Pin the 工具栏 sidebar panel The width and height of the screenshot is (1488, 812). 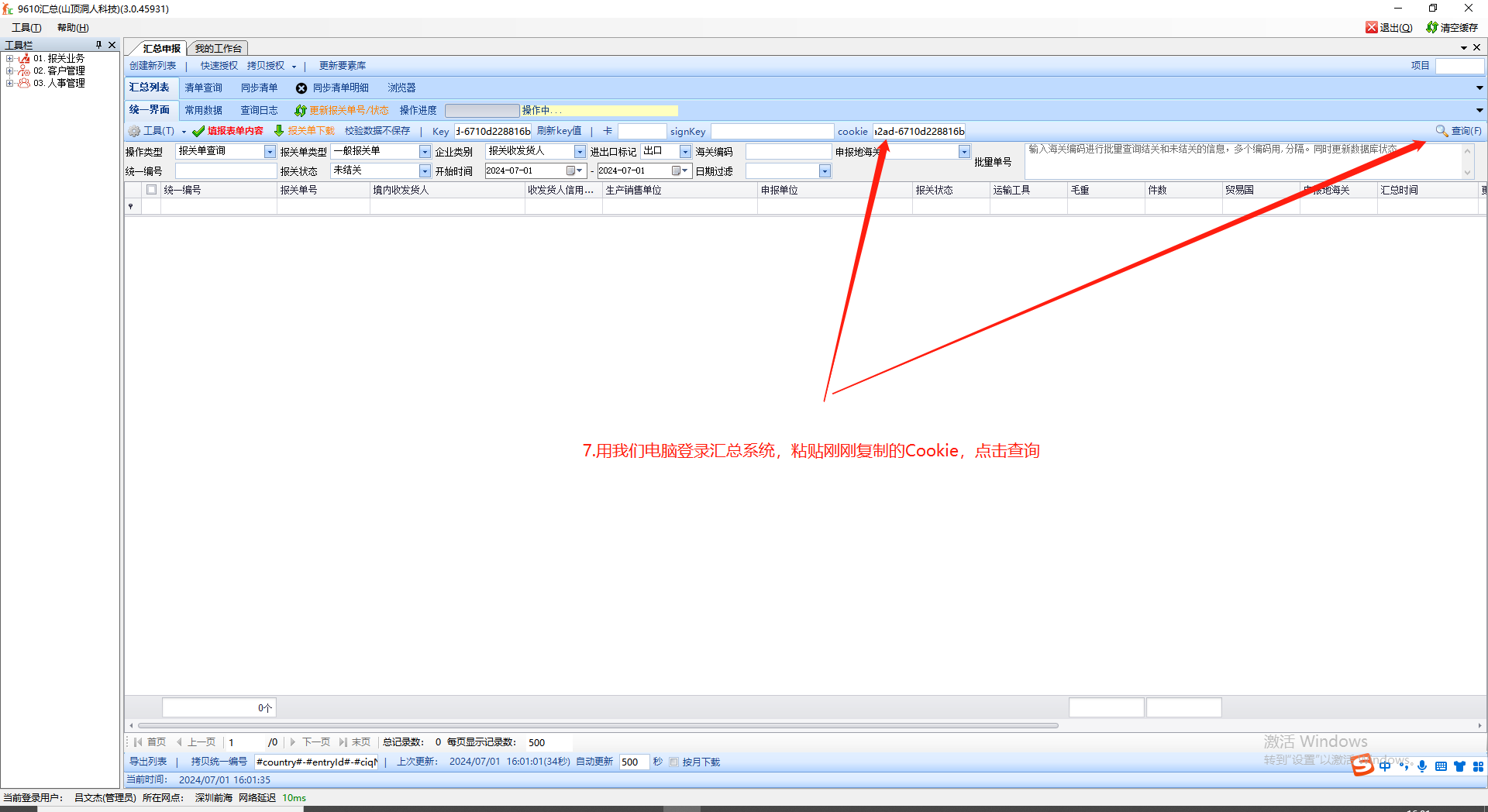(98, 45)
